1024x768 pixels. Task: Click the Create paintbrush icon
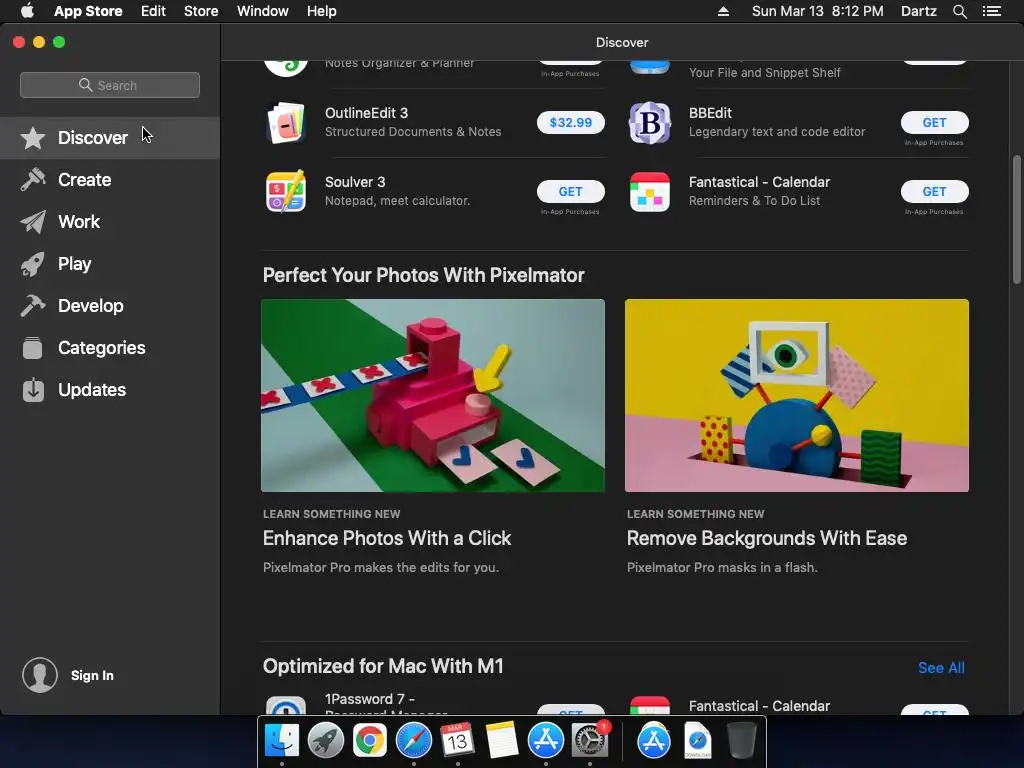click(33, 180)
